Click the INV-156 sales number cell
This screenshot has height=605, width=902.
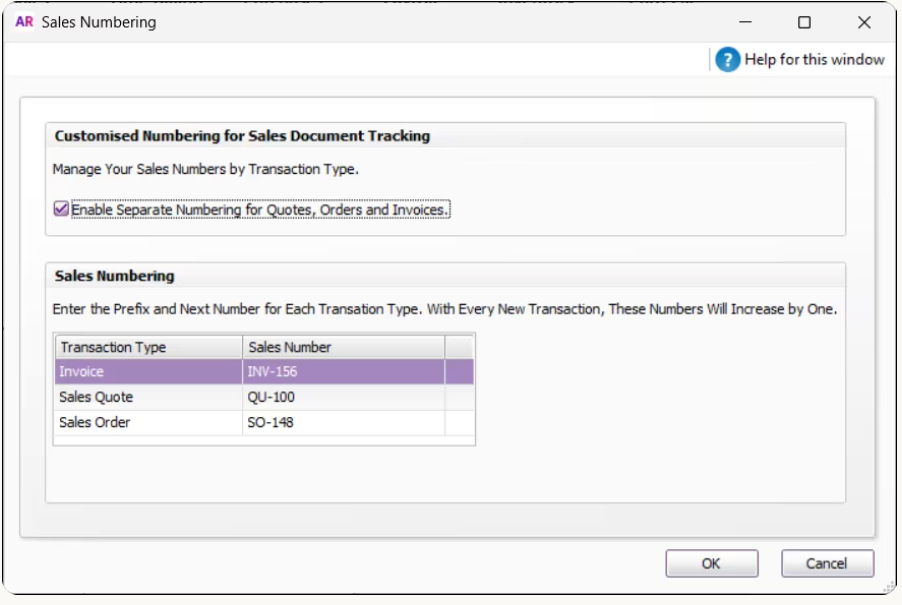[x=343, y=372]
